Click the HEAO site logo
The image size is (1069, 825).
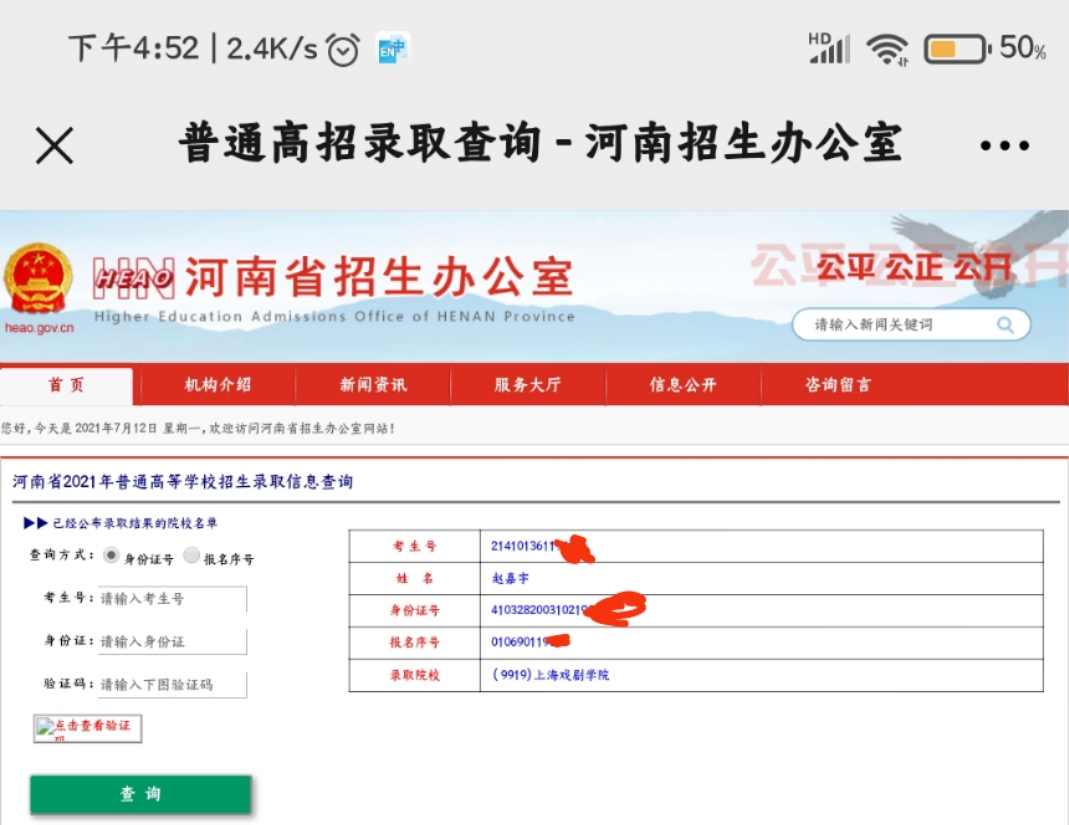click(x=134, y=278)
